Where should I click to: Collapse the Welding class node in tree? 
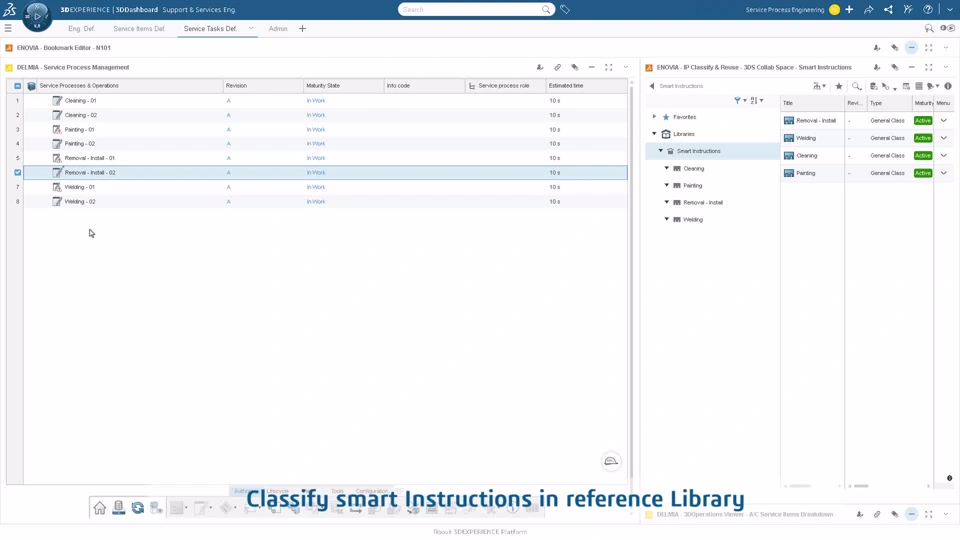coord(667,219)
